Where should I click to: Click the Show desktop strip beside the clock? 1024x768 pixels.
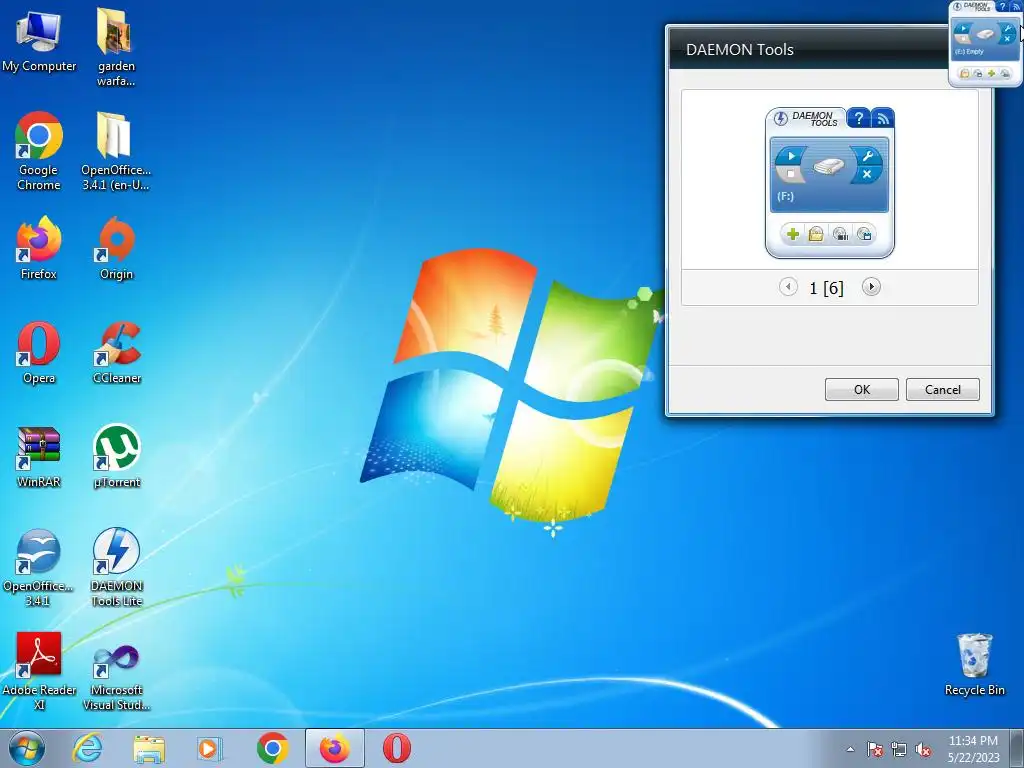(1017, 748)
